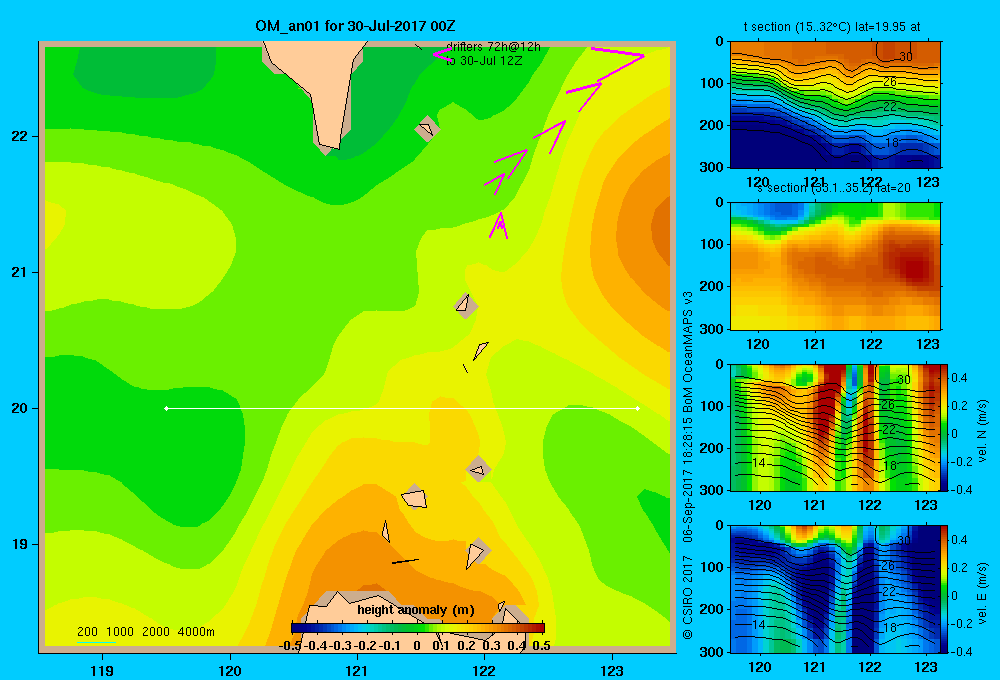Click longitude label 123 below the main map
The height and width of the screenshot is (680, 1000).
[x=612, y=670]
